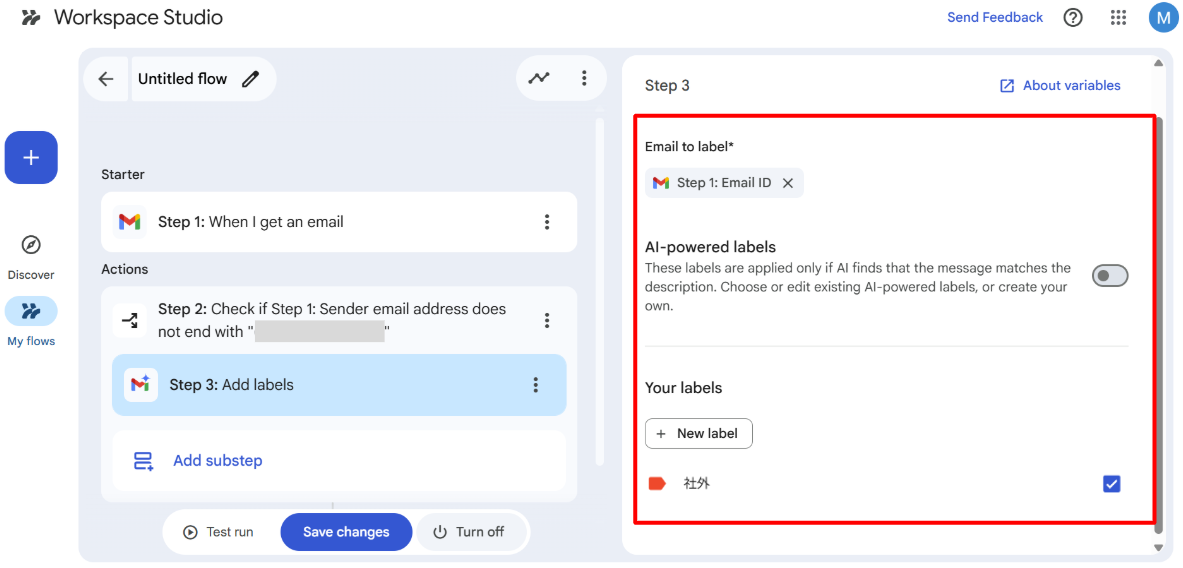Click the Save changes button
This screenshot has width=1183, height=568.
pyautogui.click(x=346, y=532)
